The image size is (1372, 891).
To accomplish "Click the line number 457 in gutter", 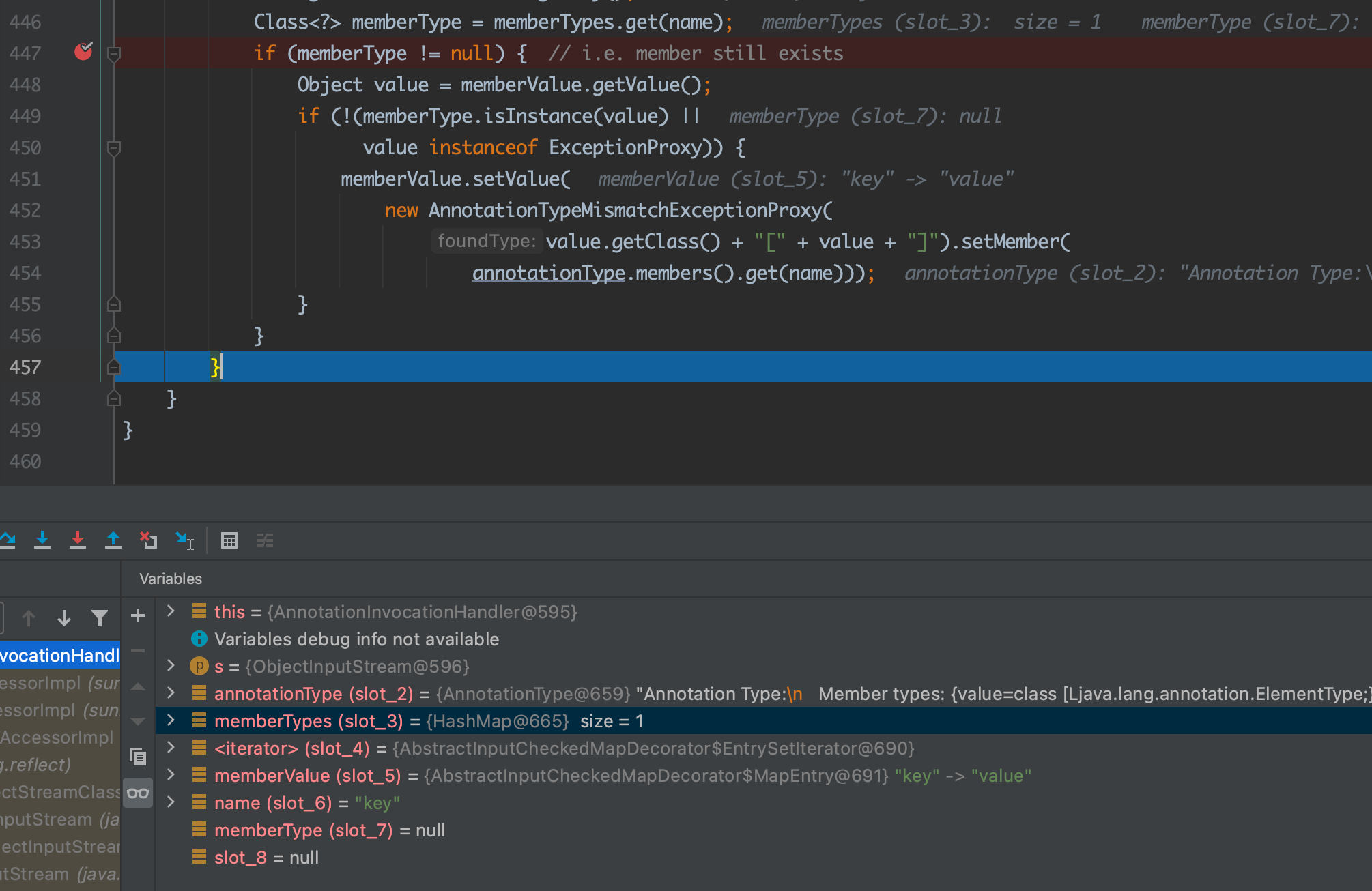I will pos(25,367).
